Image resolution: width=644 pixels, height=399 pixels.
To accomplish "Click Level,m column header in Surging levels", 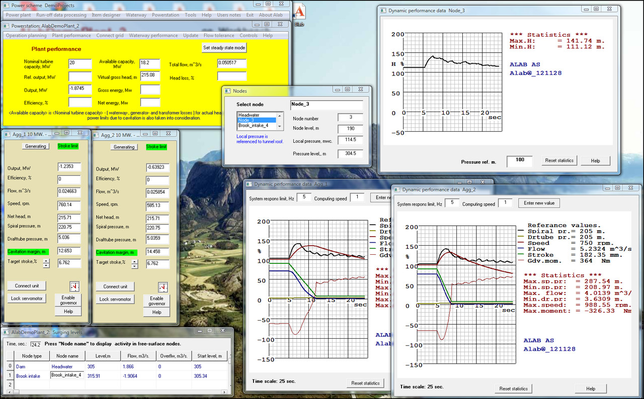I will tap(103, 356).
